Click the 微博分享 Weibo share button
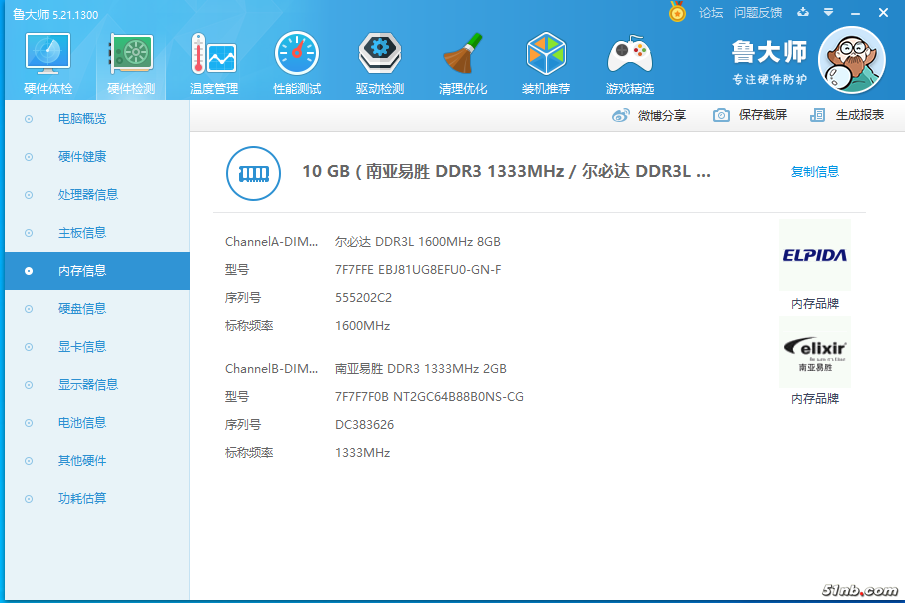 pos(650,115)
